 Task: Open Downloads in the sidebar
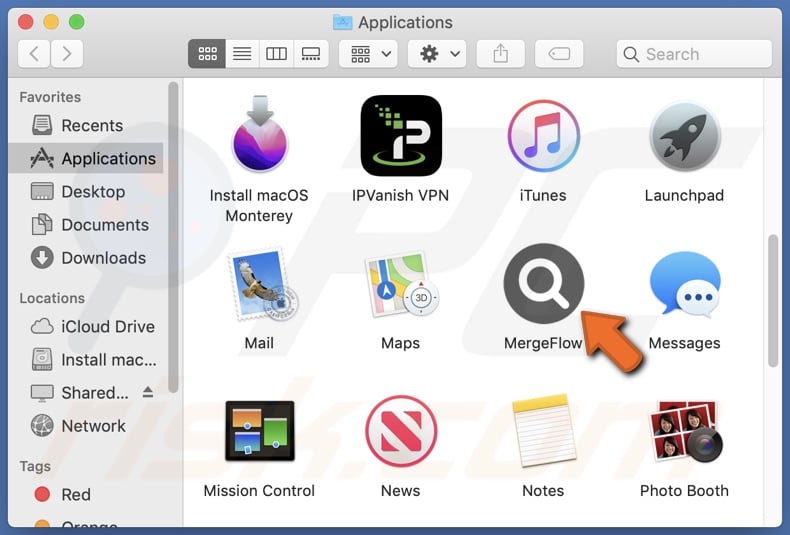click(86, 258)
